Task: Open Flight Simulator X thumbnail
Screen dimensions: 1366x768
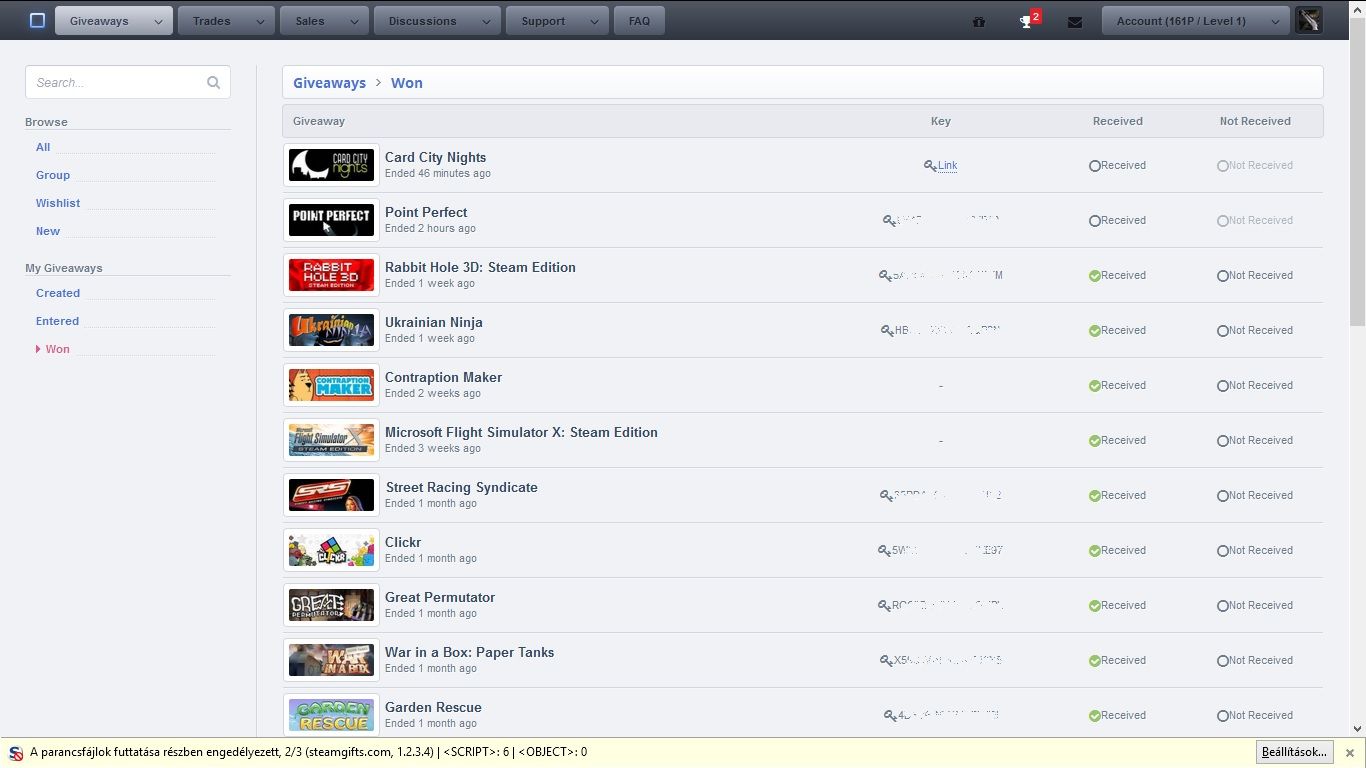Action: [331, 440]
